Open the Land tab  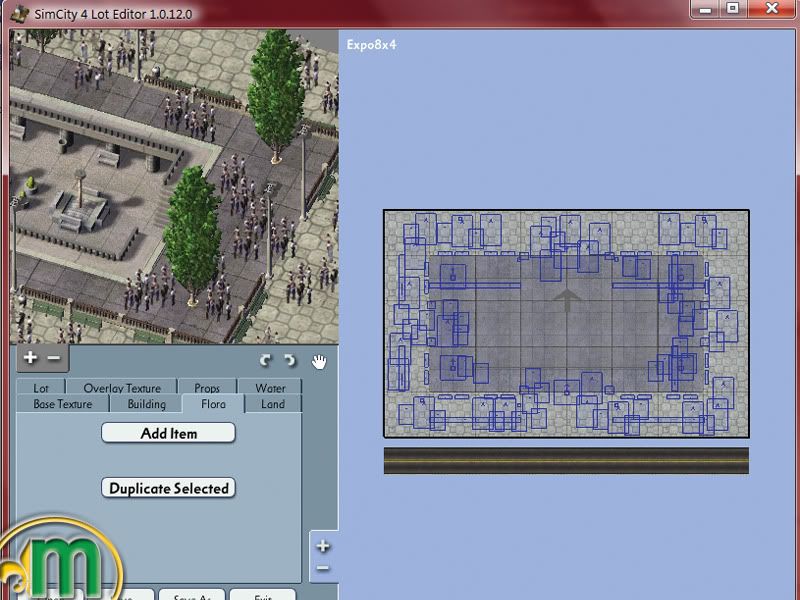point(272,404)
